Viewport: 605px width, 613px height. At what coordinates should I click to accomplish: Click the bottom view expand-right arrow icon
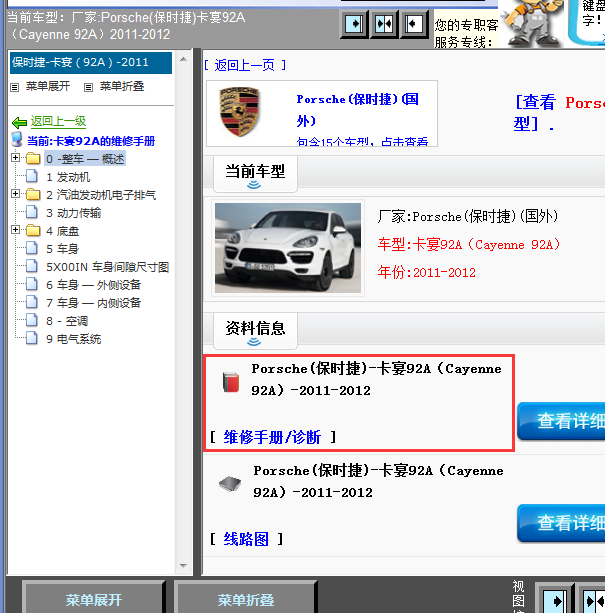(x=555, y=600)
